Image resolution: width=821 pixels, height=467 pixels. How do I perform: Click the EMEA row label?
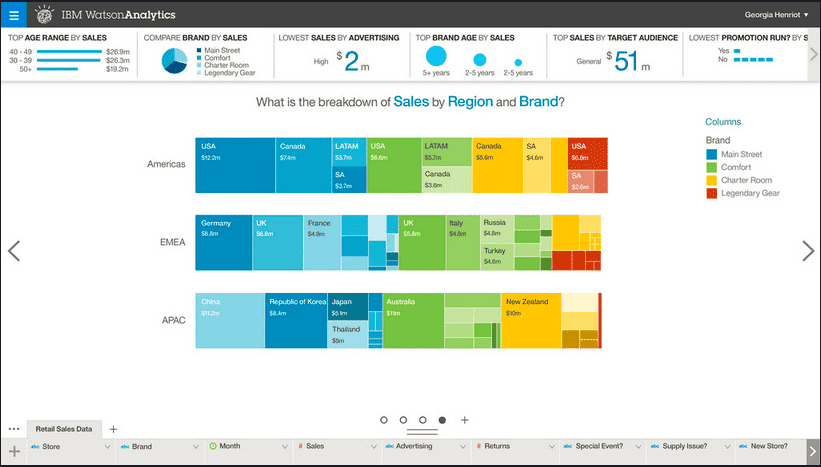click(x=173, y=242)
